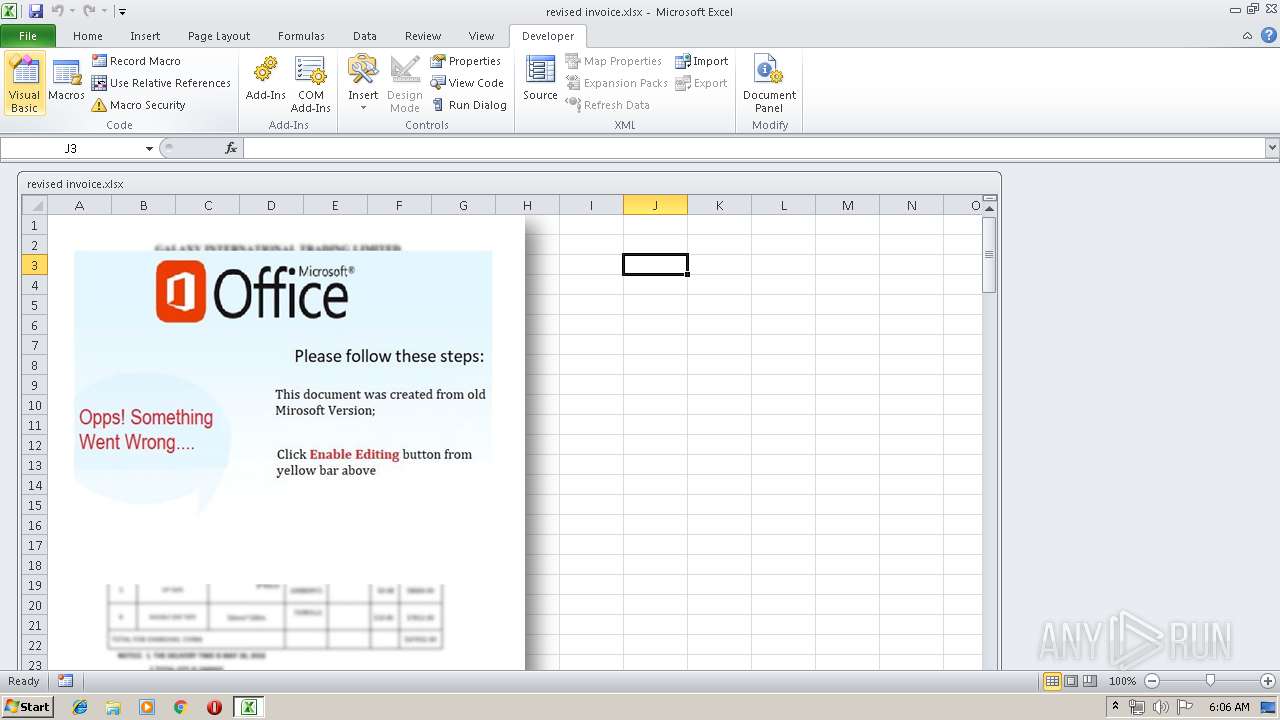Screen dimensions: 1280x720
Task: Switch to the View tab
Action: tap(482, 36)
